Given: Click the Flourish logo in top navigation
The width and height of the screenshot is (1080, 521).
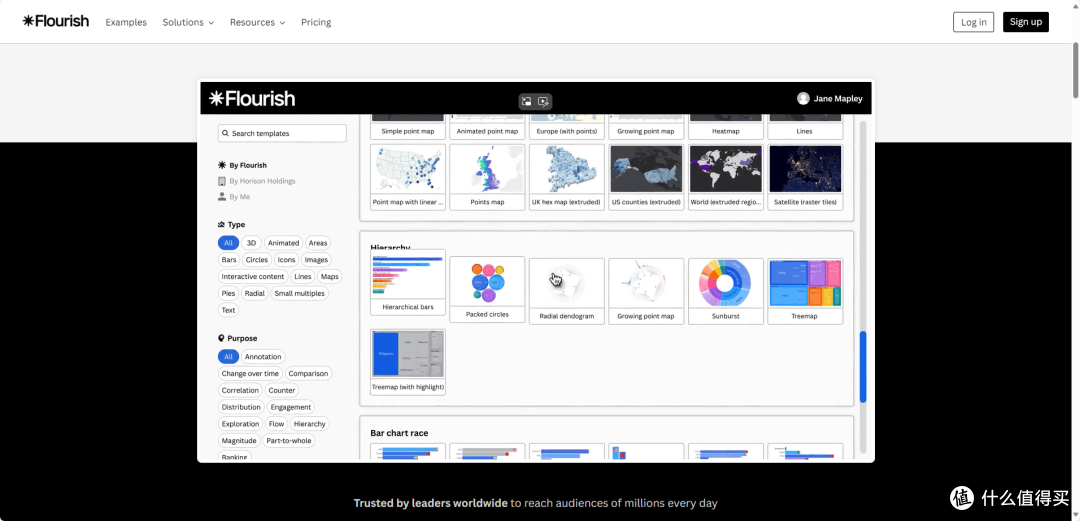Looking at the screenshot, I should point(56,21).
